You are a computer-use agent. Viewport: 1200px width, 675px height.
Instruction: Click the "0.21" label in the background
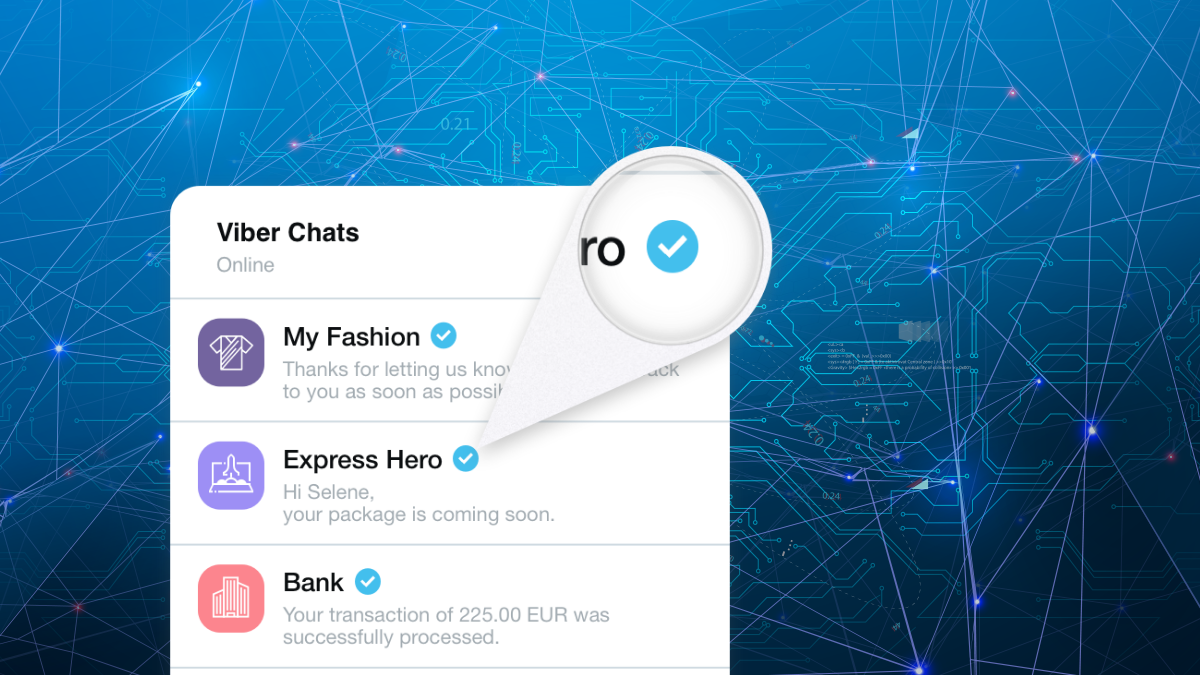point(455,124)
